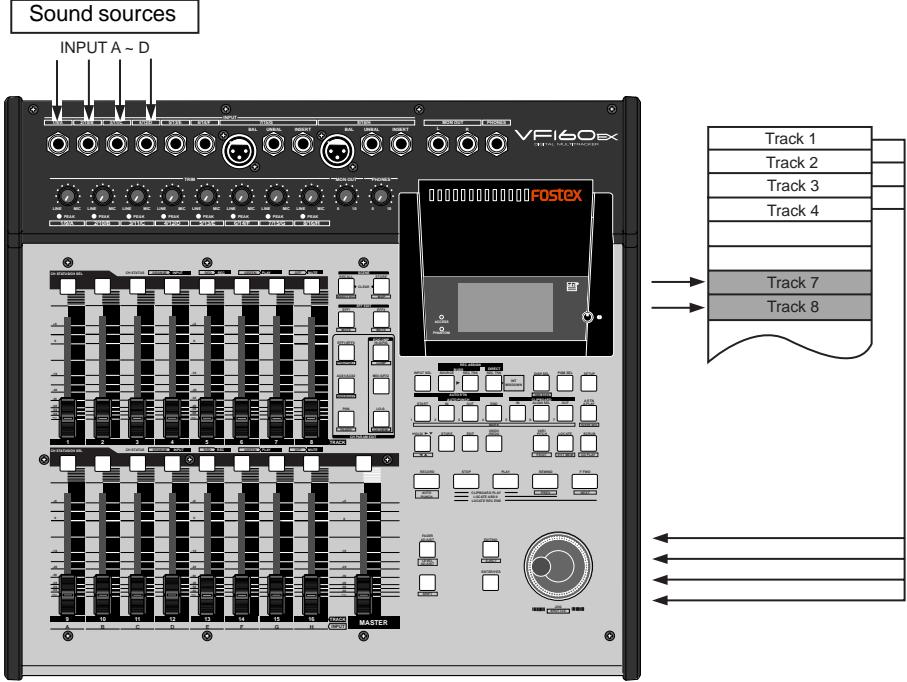The width and height of the screenshot is (907, 682).
Task: Click the channel 13 fader knob
Action: (x=207, y=595)
